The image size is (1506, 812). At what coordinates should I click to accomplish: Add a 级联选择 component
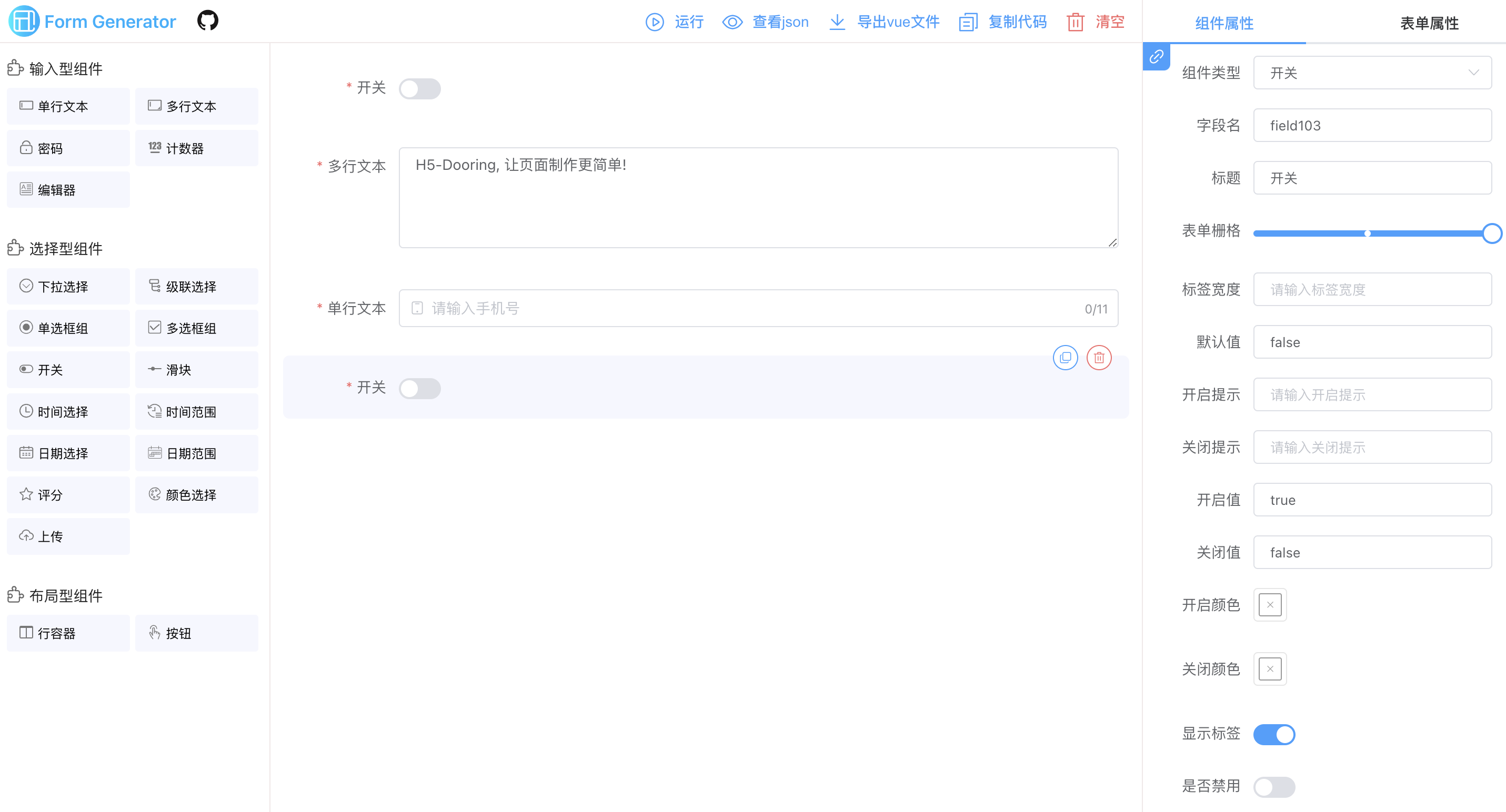[x=196, y=286]
